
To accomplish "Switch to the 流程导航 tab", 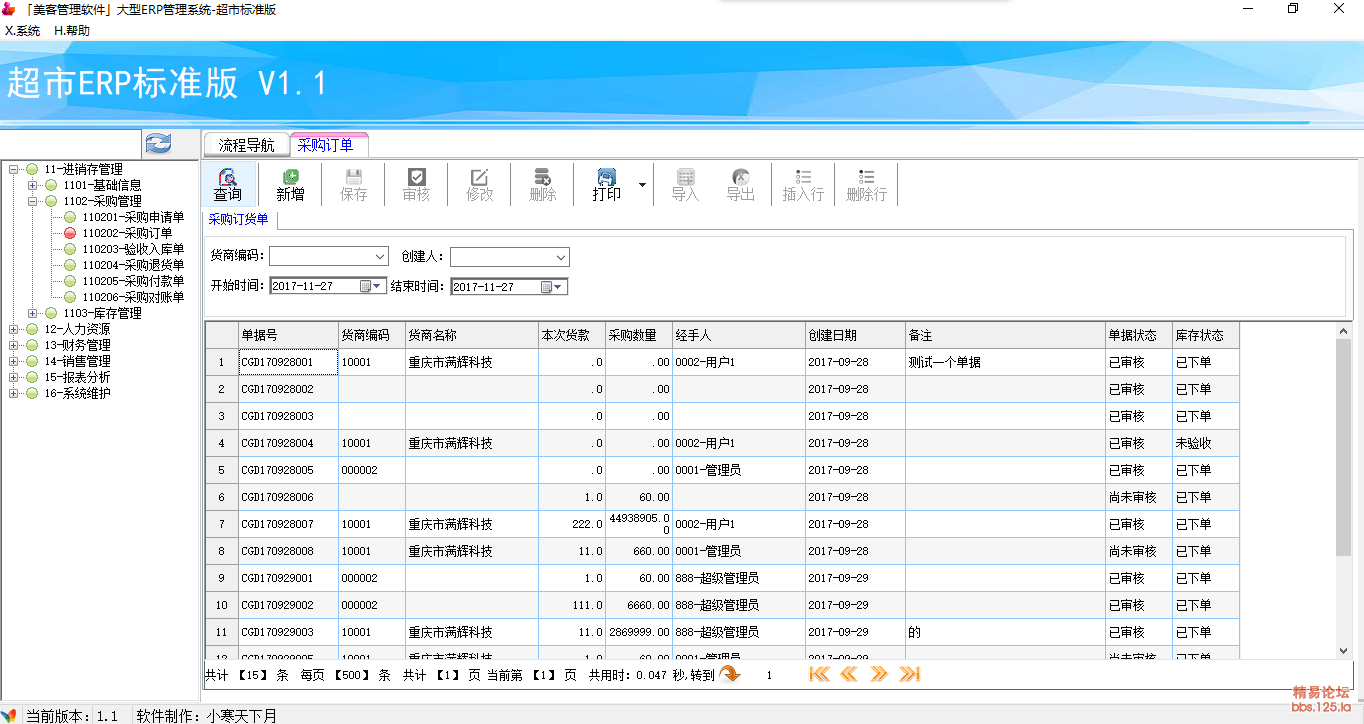I will point(246,145).
